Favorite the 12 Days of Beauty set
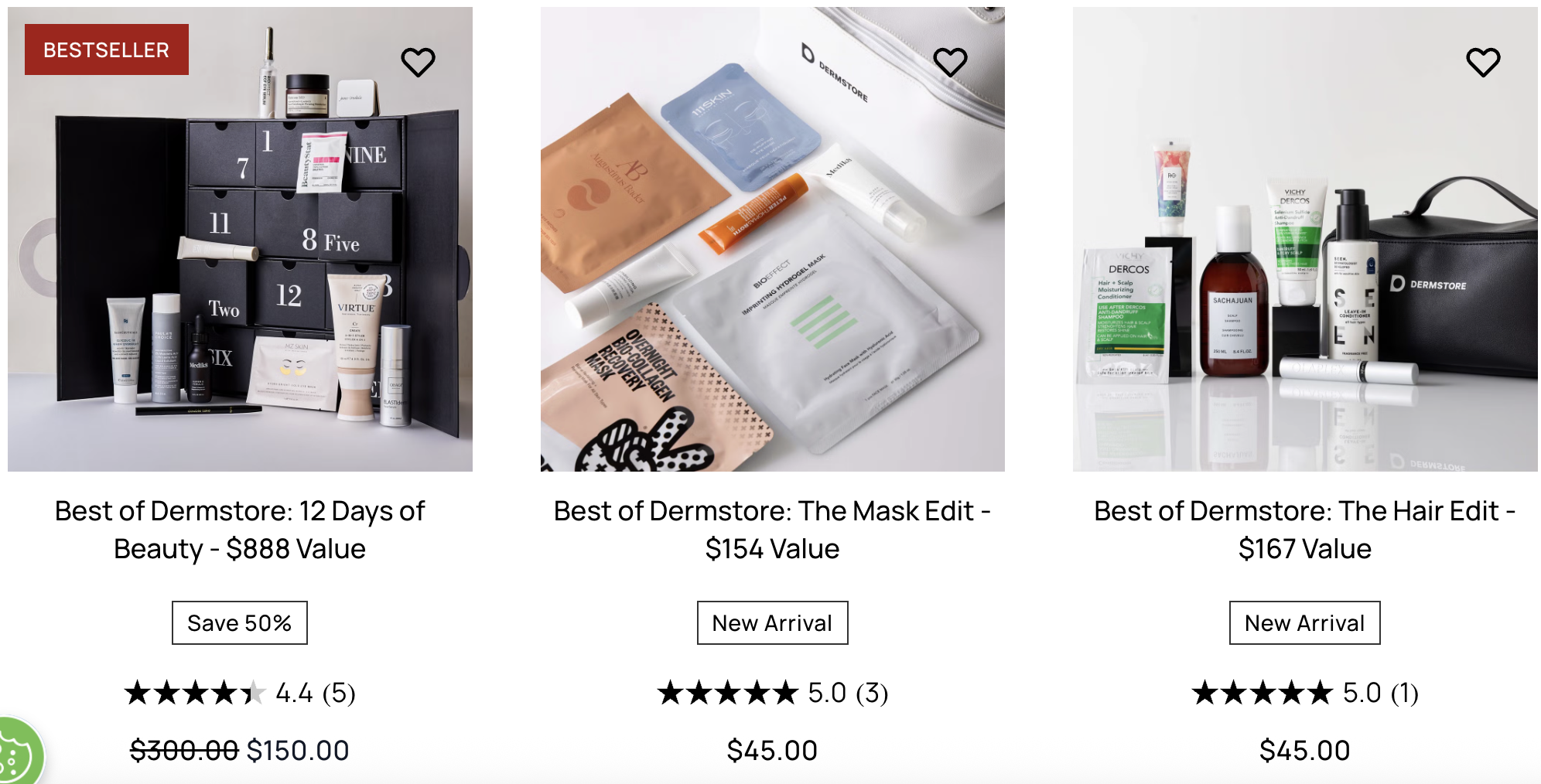Viewport: 1541px width, 784px height. [x=418, y=62]
